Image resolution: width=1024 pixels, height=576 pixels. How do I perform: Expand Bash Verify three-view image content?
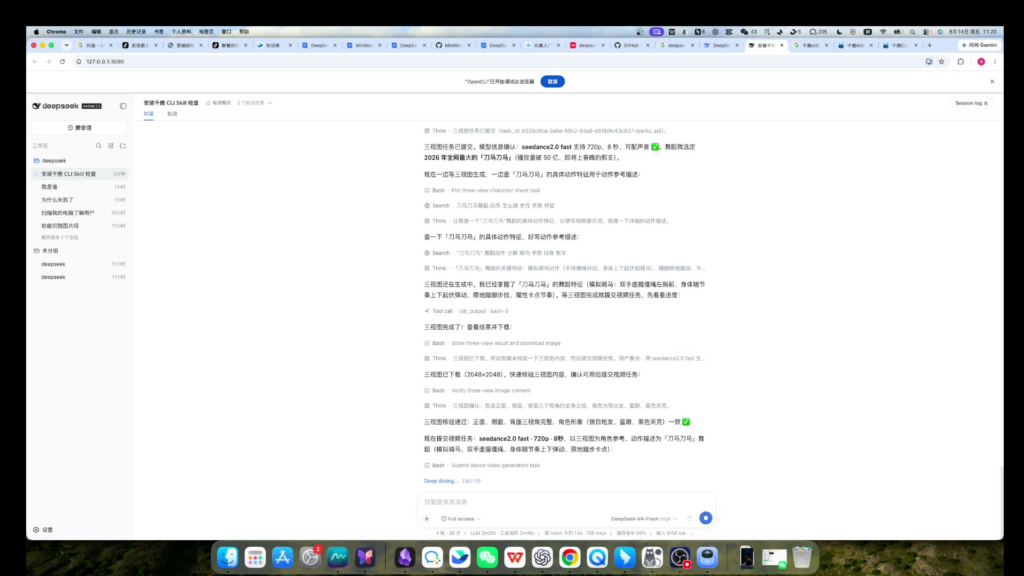pyautogui.click(x=477, y=391)
